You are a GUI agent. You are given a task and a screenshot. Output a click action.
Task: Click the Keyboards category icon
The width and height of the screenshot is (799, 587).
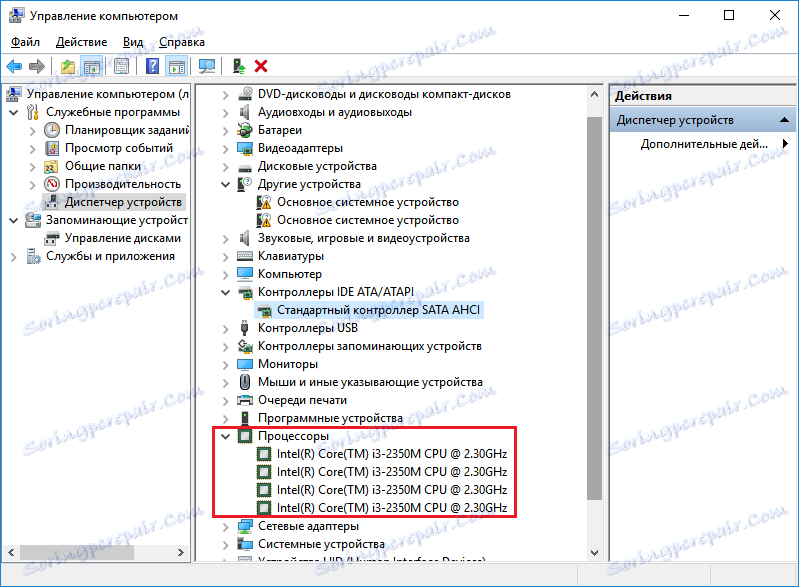[245, 256]
